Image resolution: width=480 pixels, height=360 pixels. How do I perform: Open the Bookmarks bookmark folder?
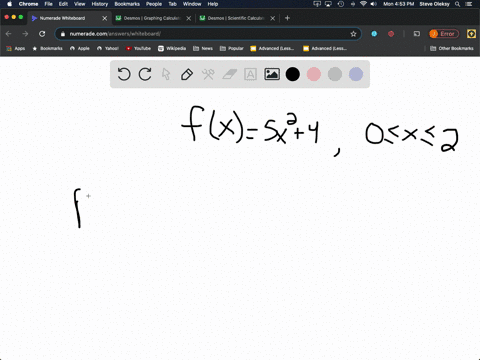(x=47, y=48)
